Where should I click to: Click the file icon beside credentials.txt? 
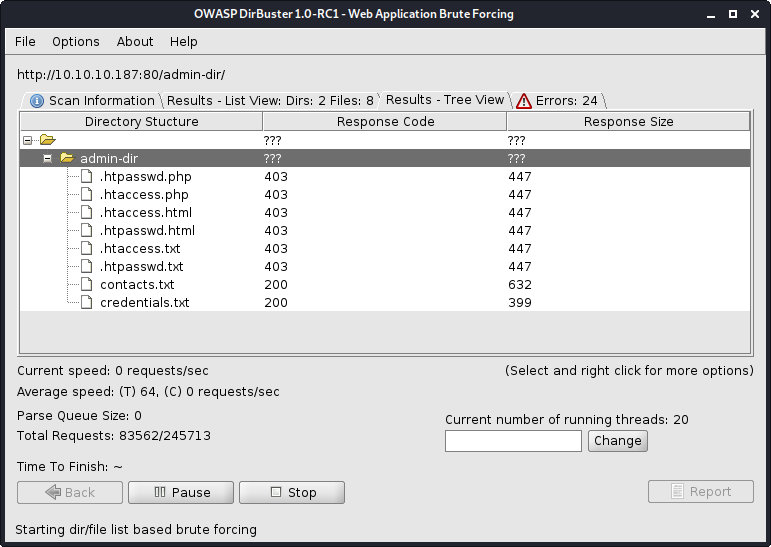point(86,302)
